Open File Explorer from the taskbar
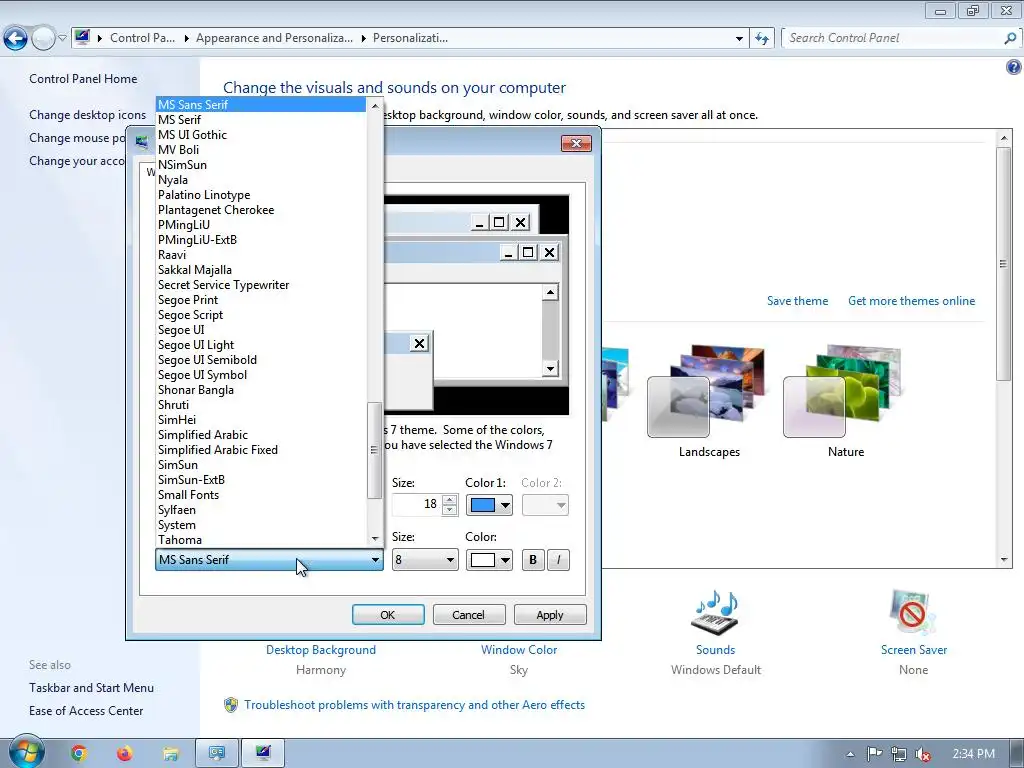Screen dimensions: 1024x768 pyautogui.click(x=170, y=754)
